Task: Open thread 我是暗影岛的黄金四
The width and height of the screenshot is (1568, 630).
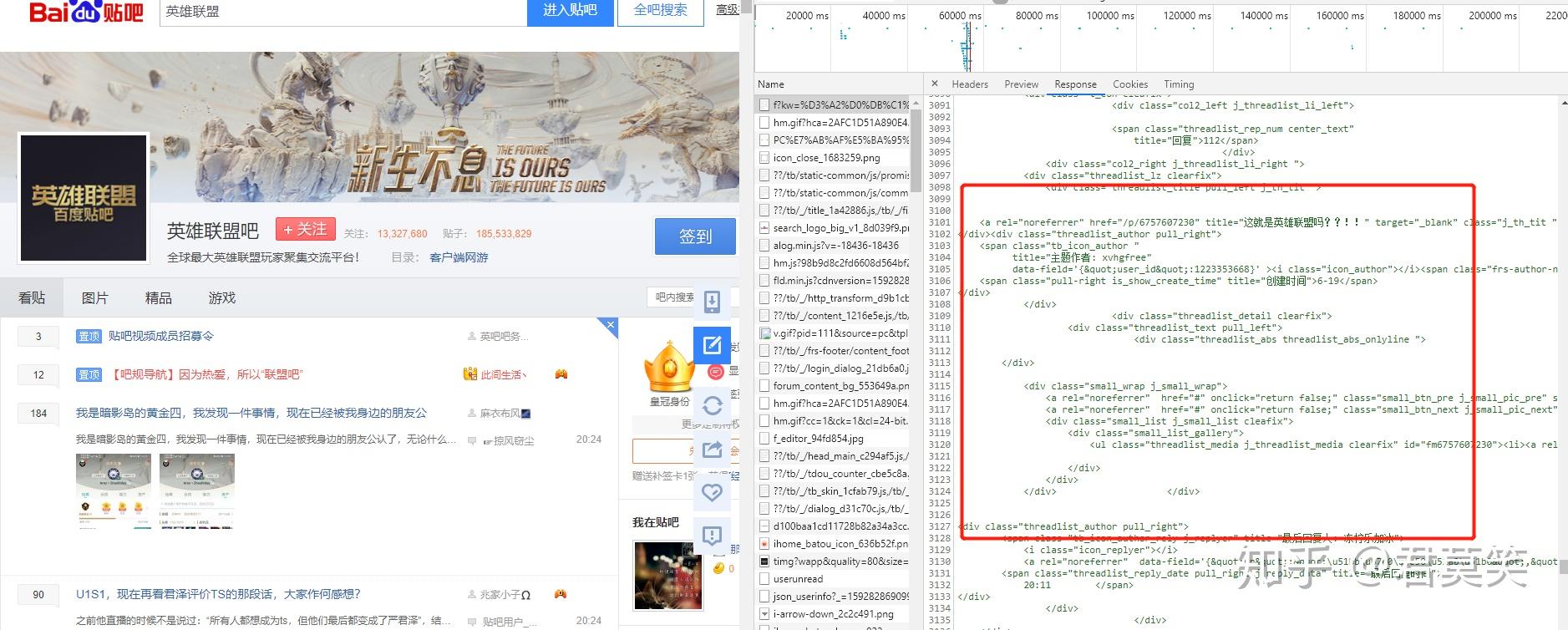Action: tap(251, 413)
